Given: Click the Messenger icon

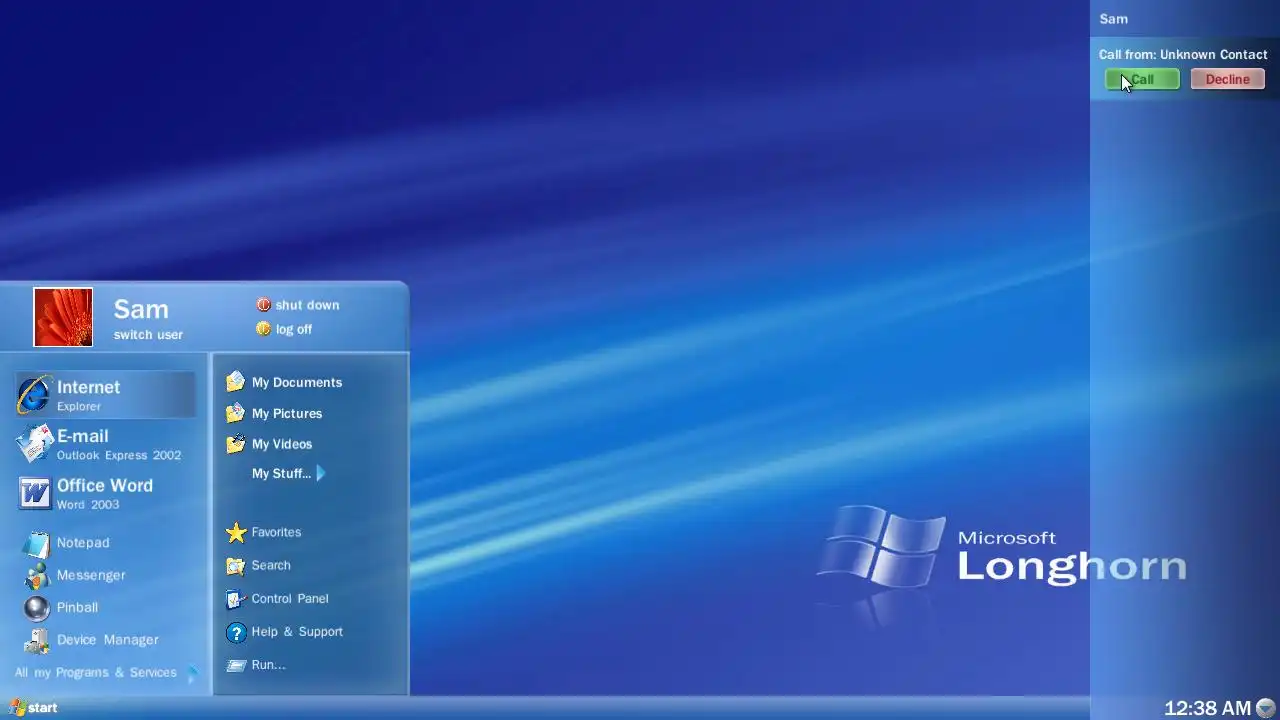Looking at the screenshot, I should pos(37,575).
